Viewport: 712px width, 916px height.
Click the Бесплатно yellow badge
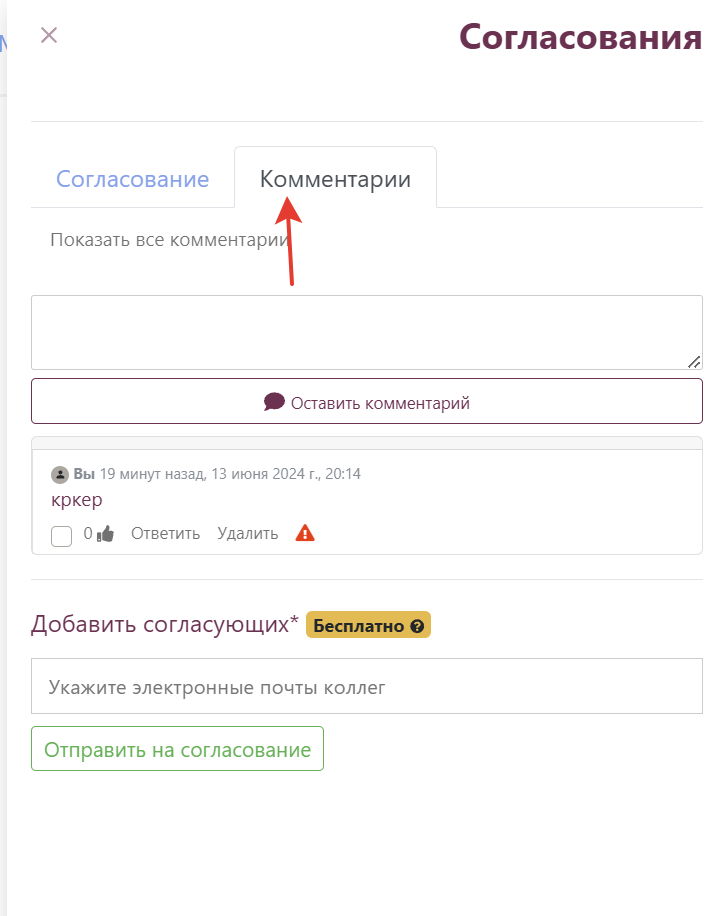tap(369, 625)
